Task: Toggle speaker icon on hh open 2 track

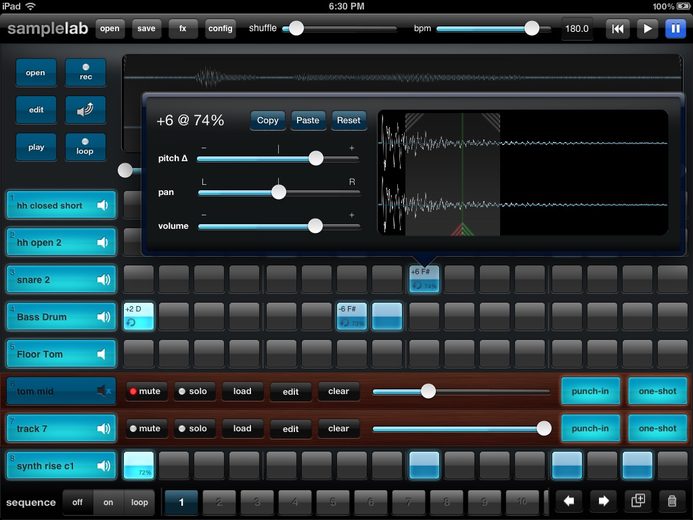Action: coord(103,242)
